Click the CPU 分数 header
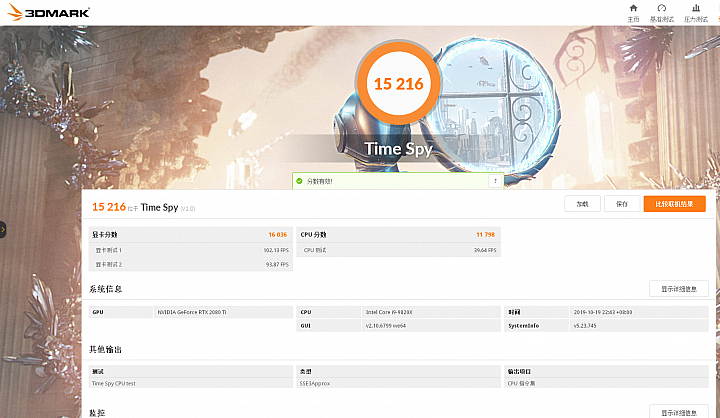Viewport: 720px width, 418px height. point(313,235)
